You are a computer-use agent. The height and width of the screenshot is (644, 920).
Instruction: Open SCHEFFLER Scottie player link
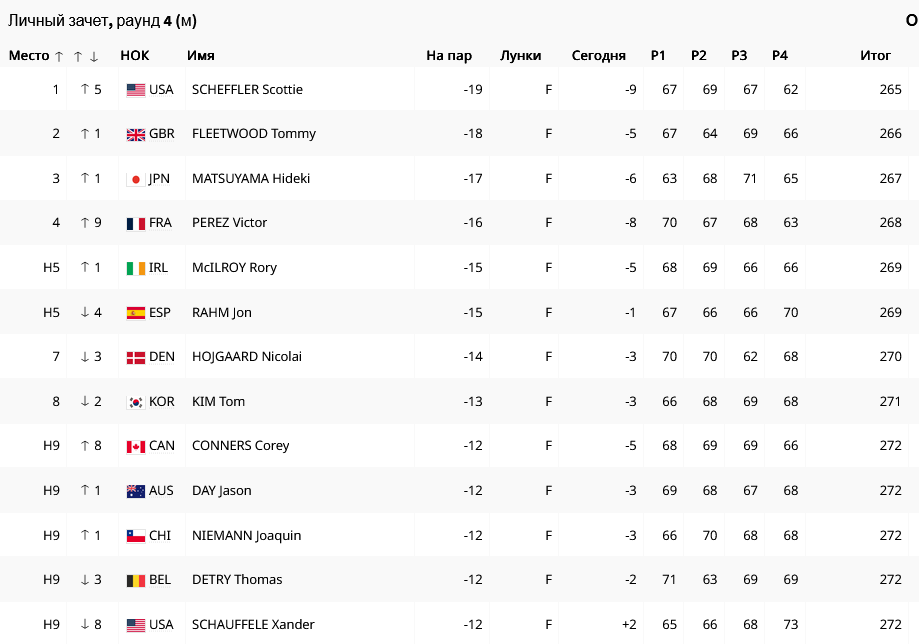coord(247,90)
